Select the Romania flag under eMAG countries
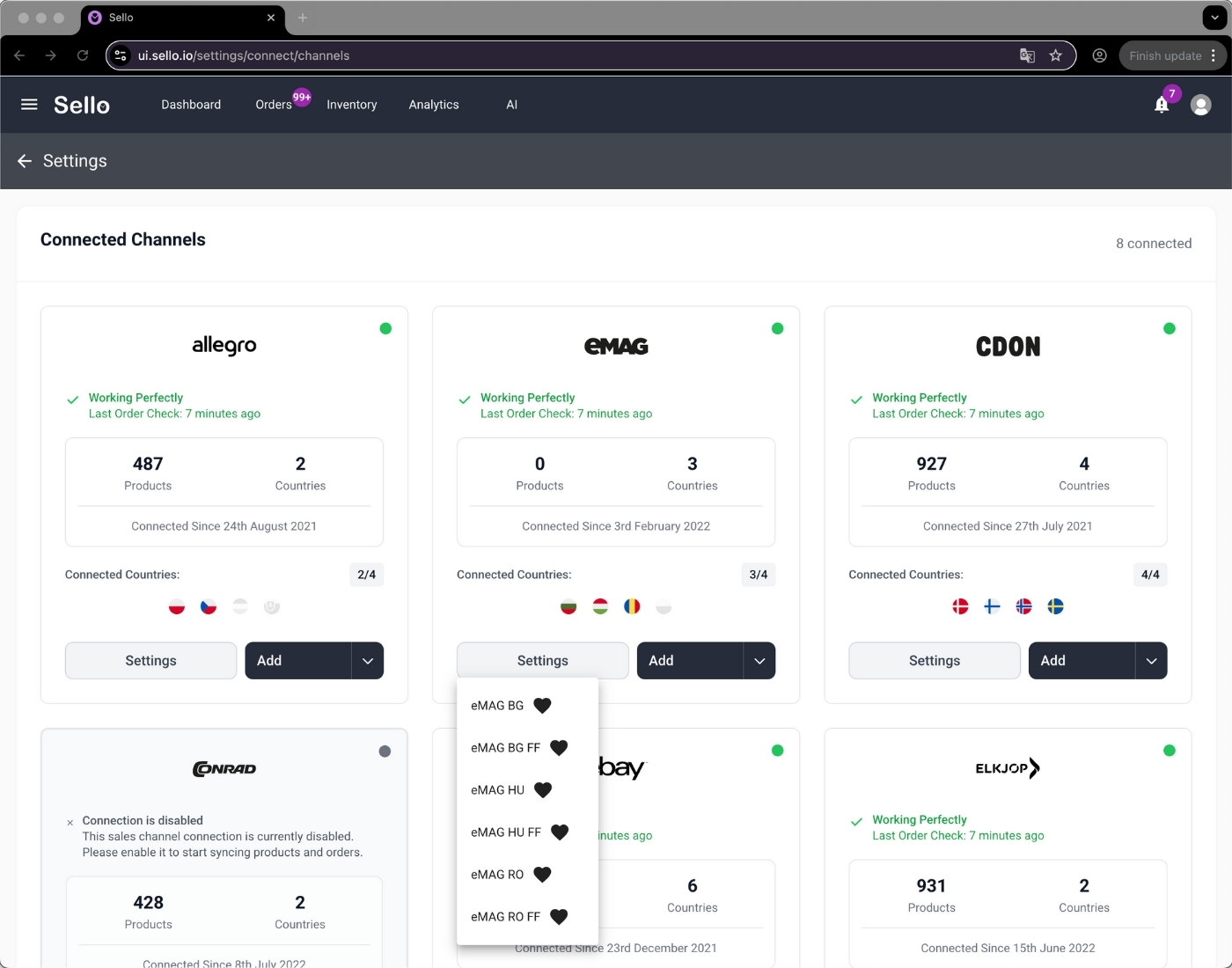This screenshot has height=968, width=1232. pos(632,606)
